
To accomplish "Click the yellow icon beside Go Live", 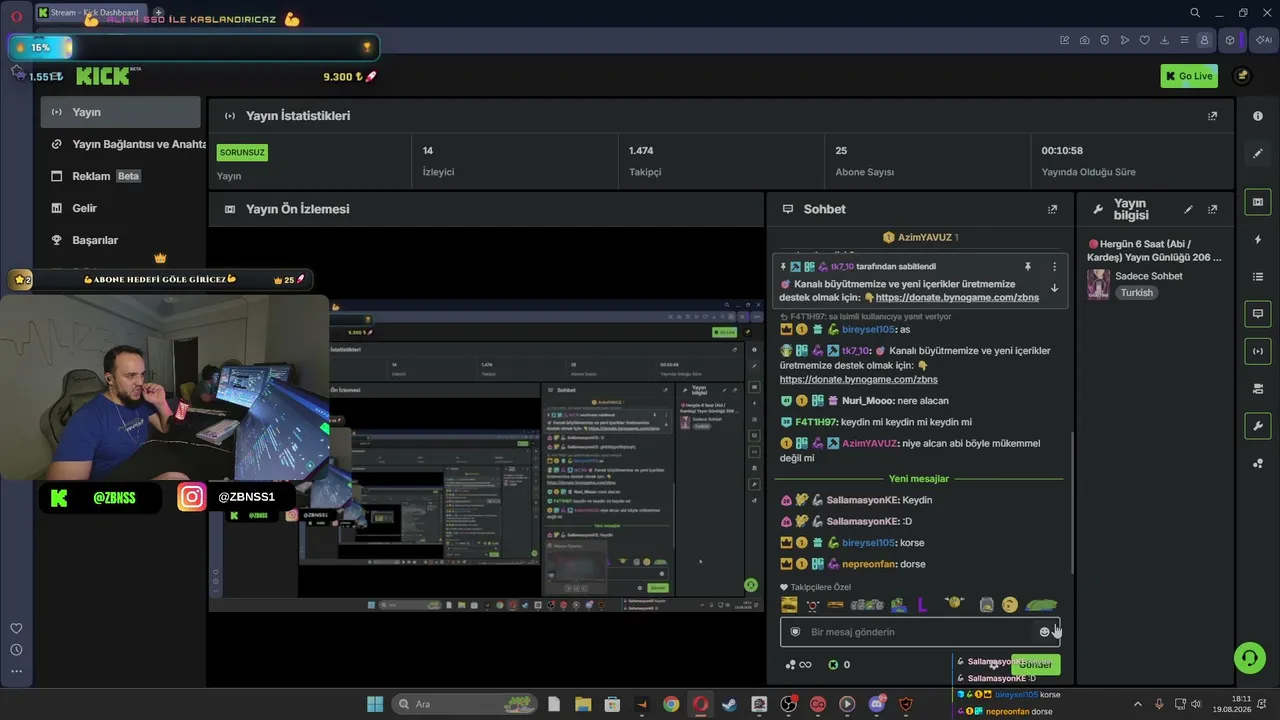I will 1242,76.
